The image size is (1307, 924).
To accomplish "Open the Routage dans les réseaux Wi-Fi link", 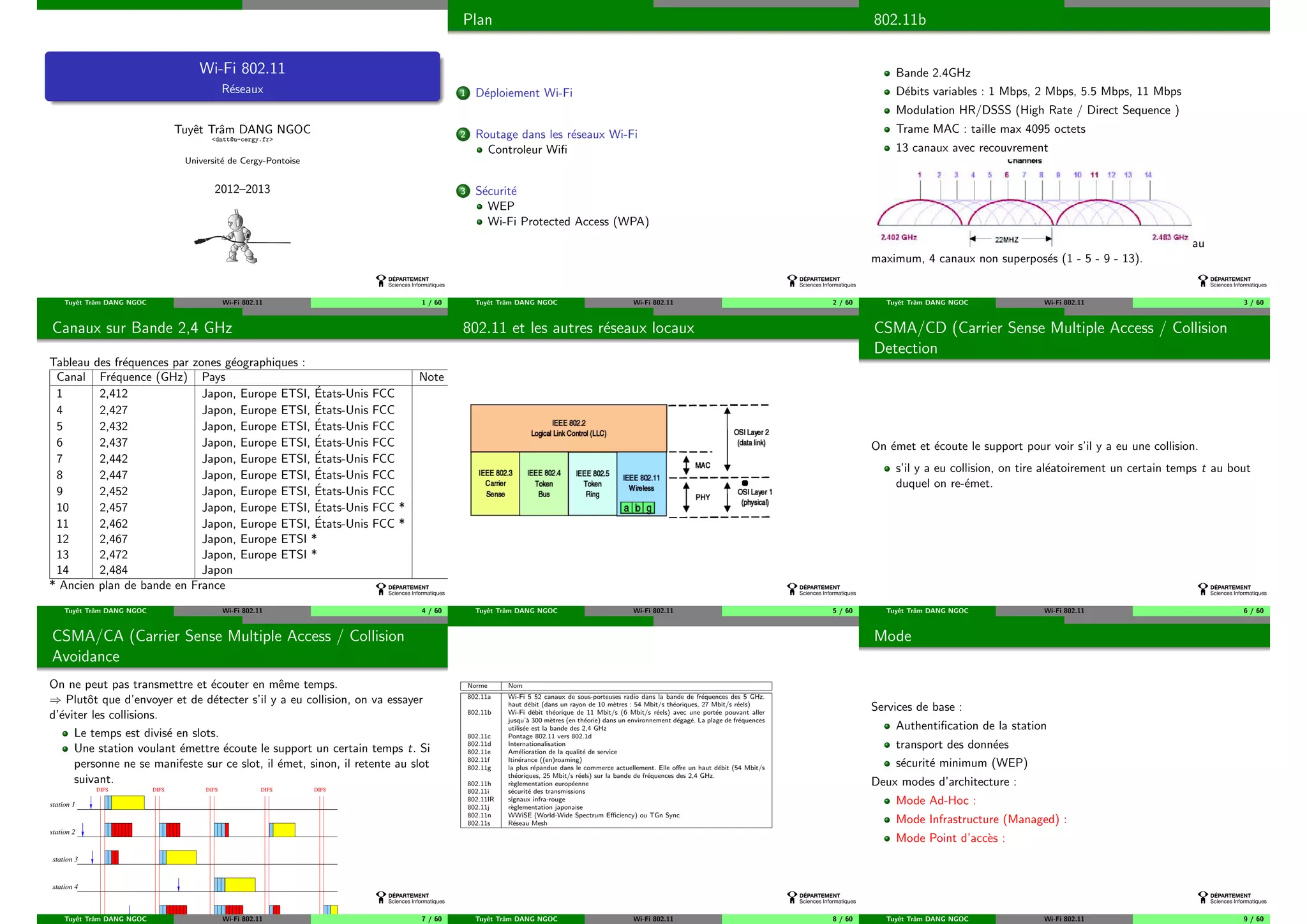I will tap(556, 135).
